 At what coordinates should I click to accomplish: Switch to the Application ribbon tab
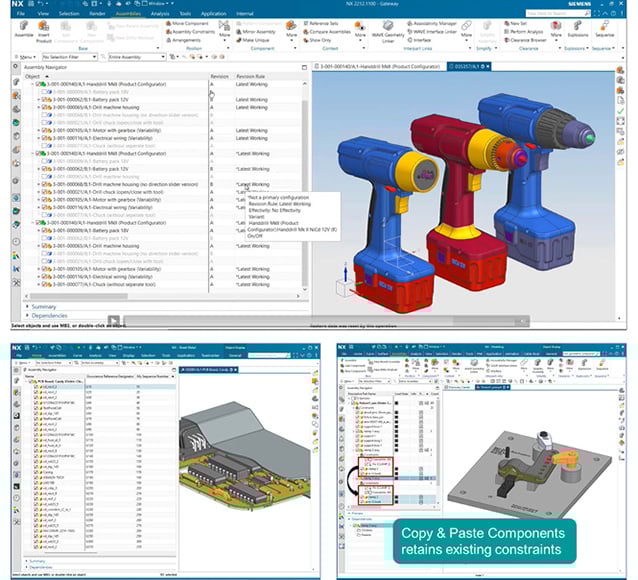213,14
